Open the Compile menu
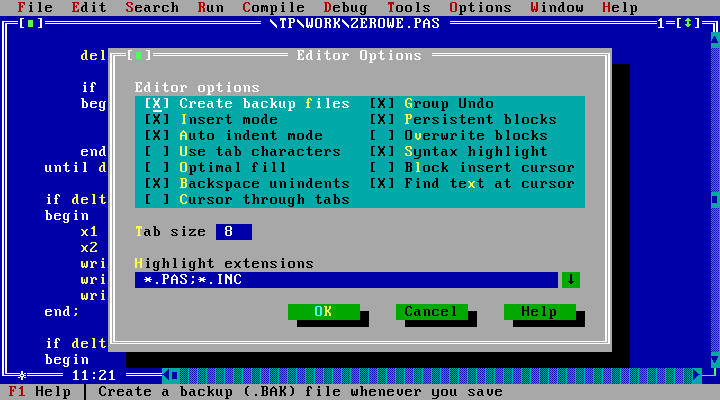This screenshot has height=400, width=720. click(275, 7)
